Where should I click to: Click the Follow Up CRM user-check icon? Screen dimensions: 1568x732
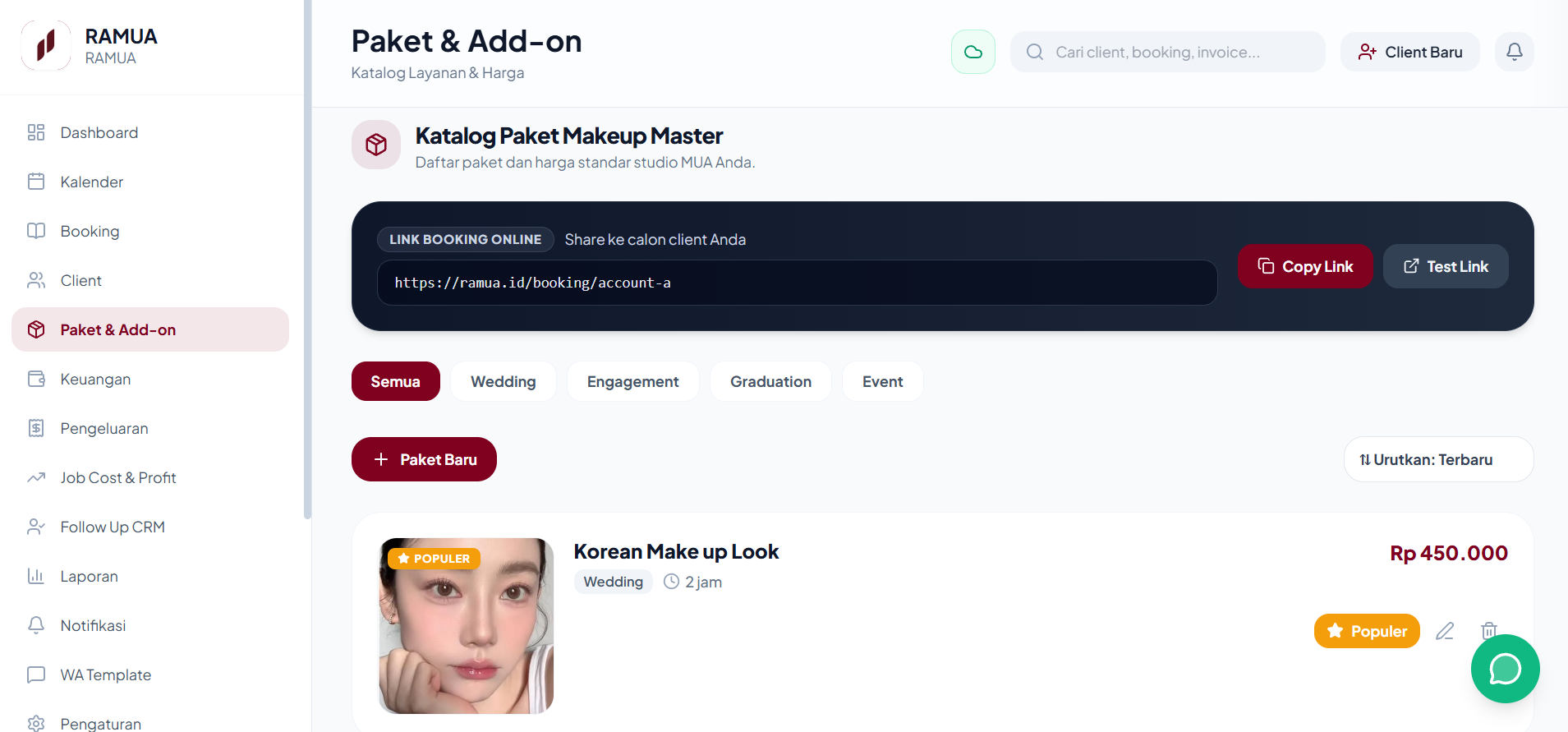click(x=36, y=527)
